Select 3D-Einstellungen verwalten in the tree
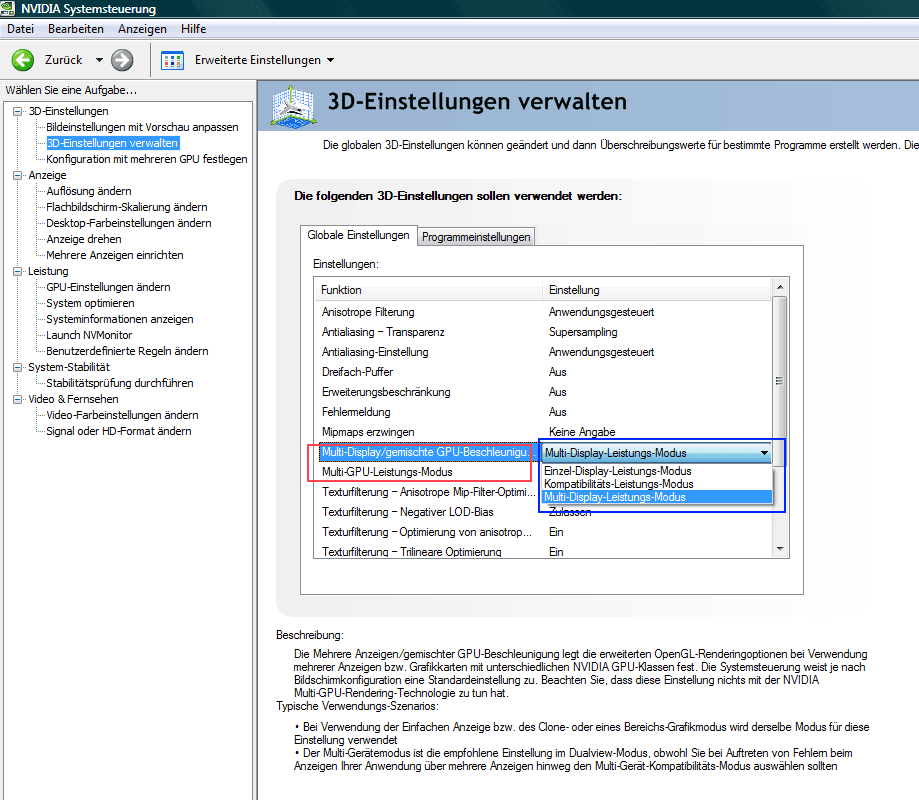 coord(113,143)
